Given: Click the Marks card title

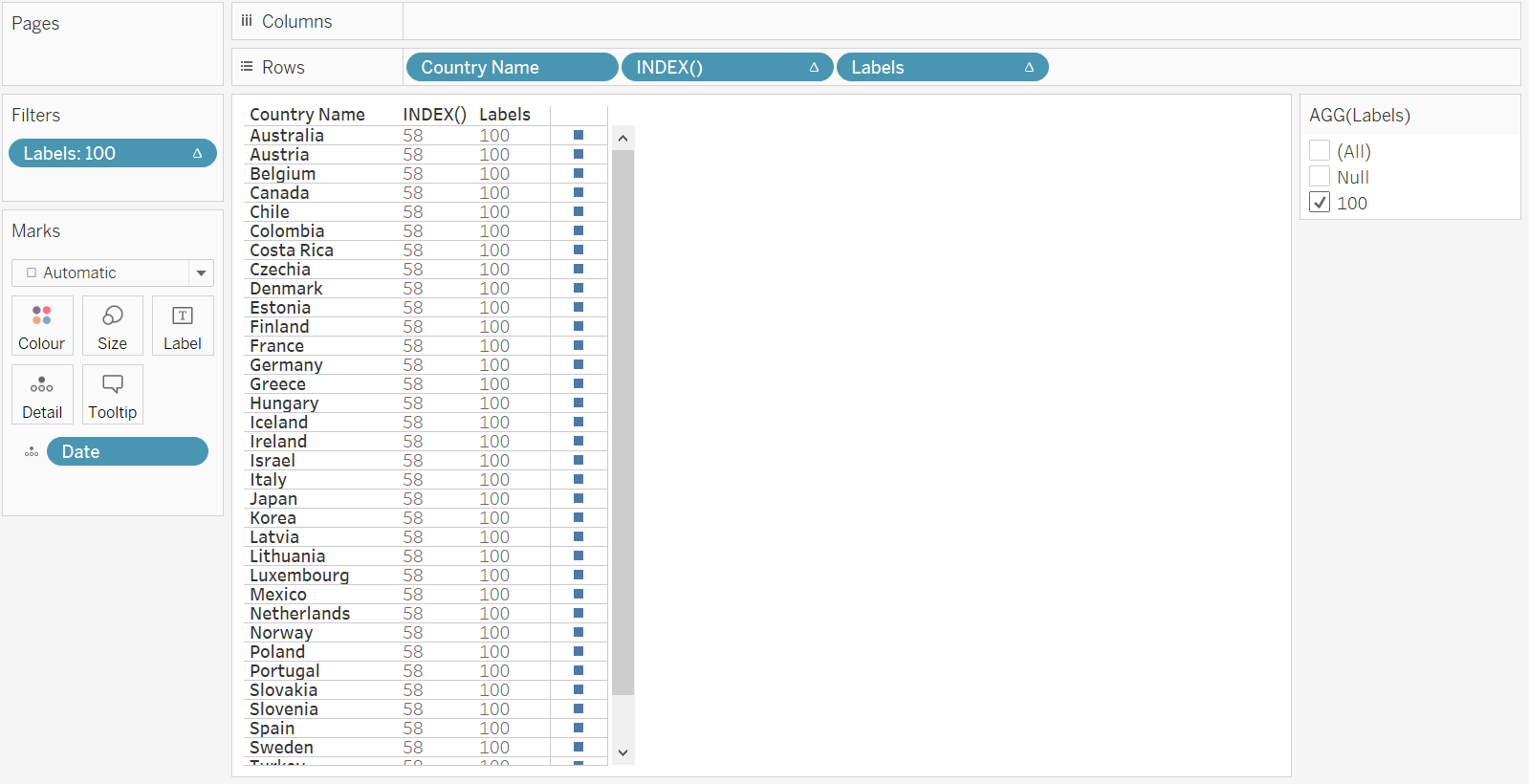Looking at the screenshot, I should [x=35, y=230].
